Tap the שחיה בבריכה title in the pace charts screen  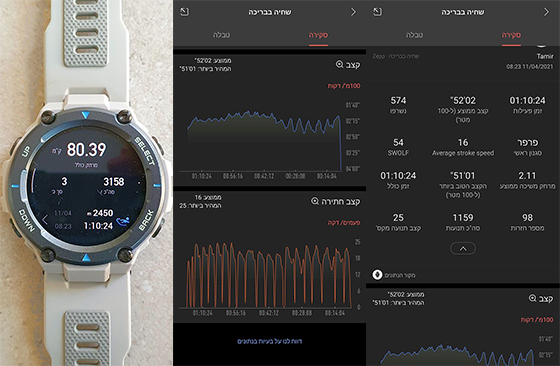pos(270,12)
